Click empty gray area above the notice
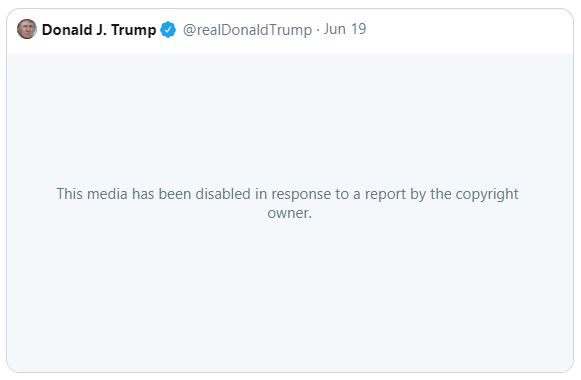Image resolution: width=581 pixels, height=380 pixels. point(290,119)
